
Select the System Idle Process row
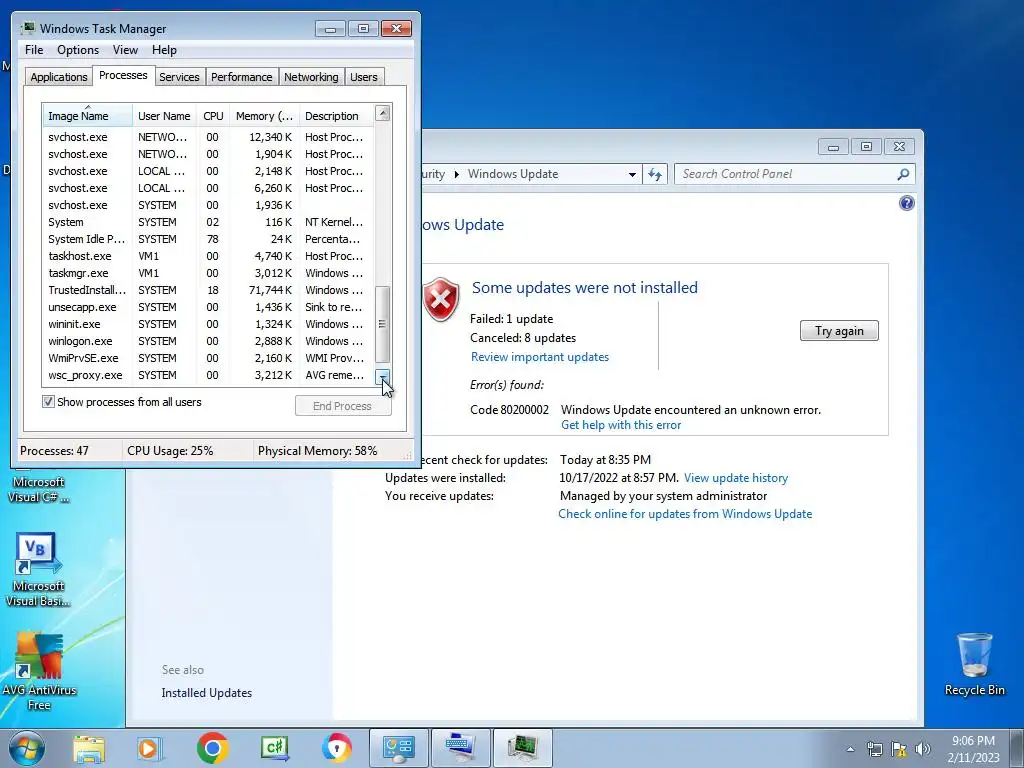[208, 239]
